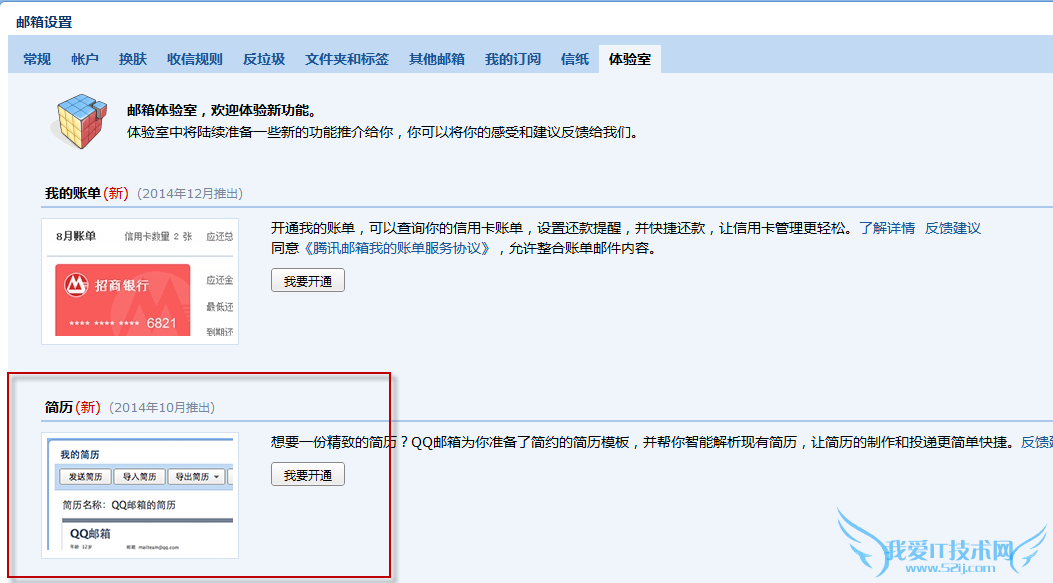Image resolution: width=1053 pixels, height=583 pixels.
Task: Open the 反馈建议 link for 我的账单
Action: [x=953, y=228]
